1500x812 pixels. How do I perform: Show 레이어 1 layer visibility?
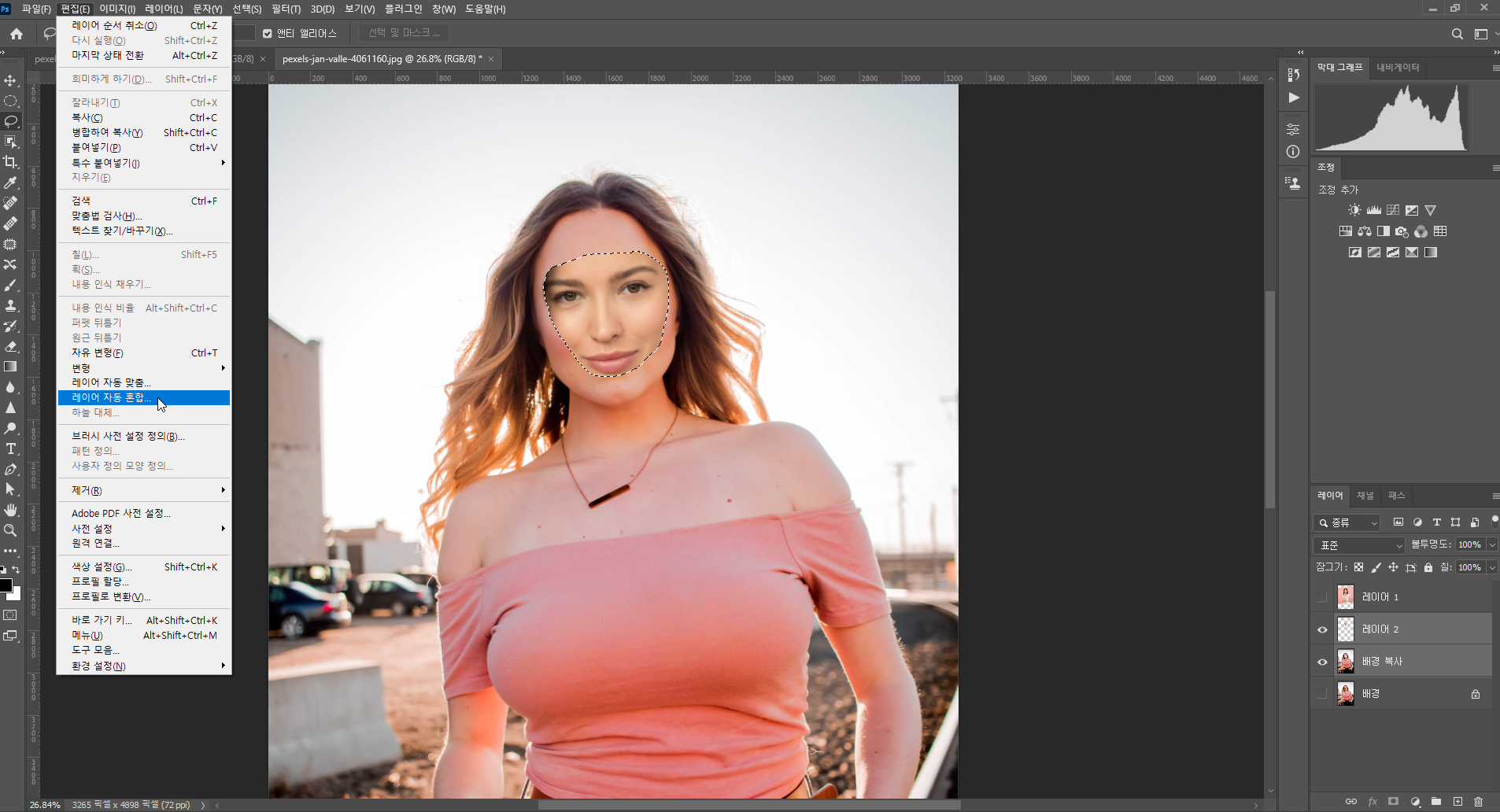(x=1322, y=597)
